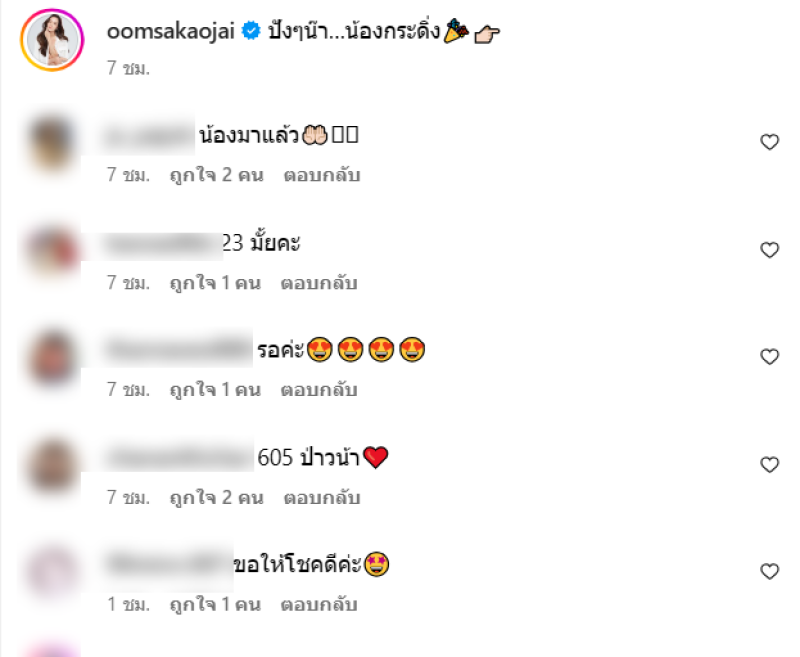The image size is (800, 657).
Task: View 2 likes on "น้องมาแล้ว" comment
Action: click(x=217, y=175)
